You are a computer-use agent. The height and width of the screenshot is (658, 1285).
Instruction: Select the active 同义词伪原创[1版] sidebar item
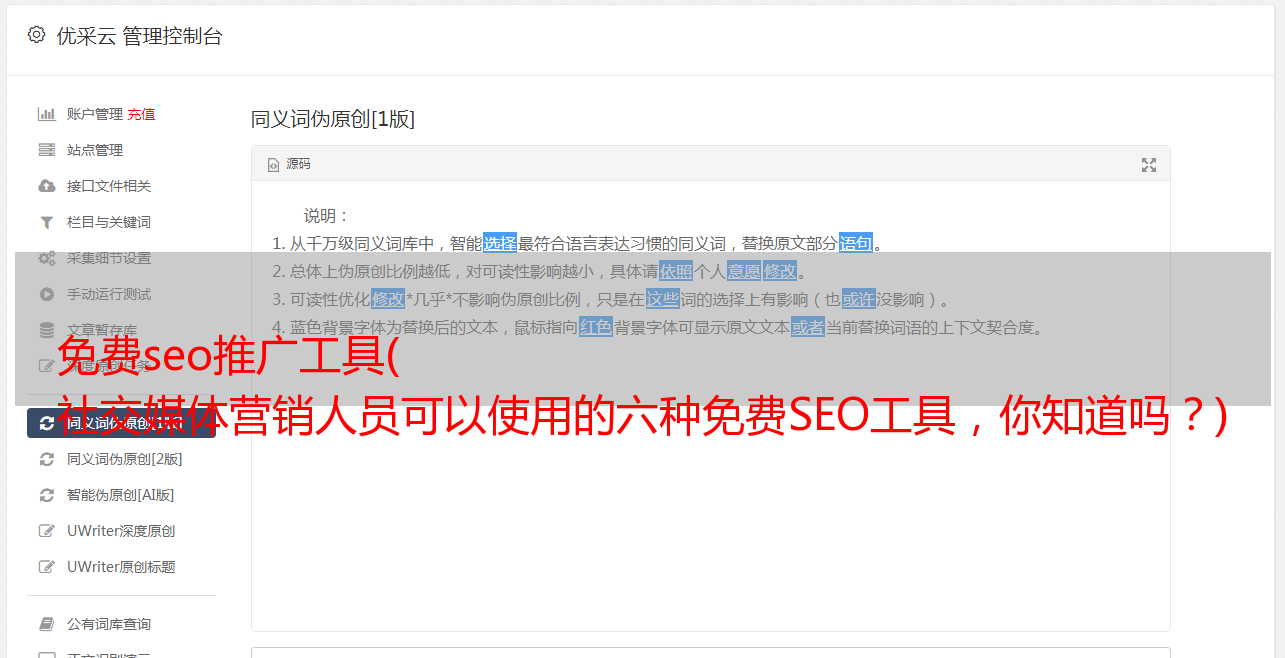[121, 423]
